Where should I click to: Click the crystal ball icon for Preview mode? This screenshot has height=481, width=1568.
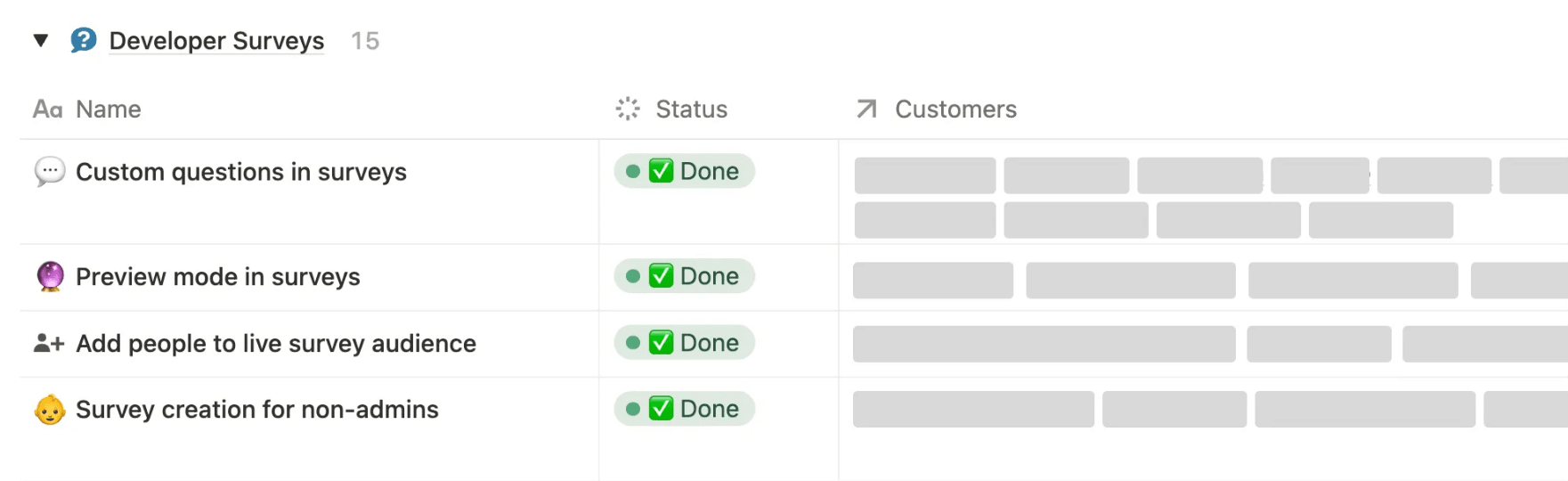(50, 277)
